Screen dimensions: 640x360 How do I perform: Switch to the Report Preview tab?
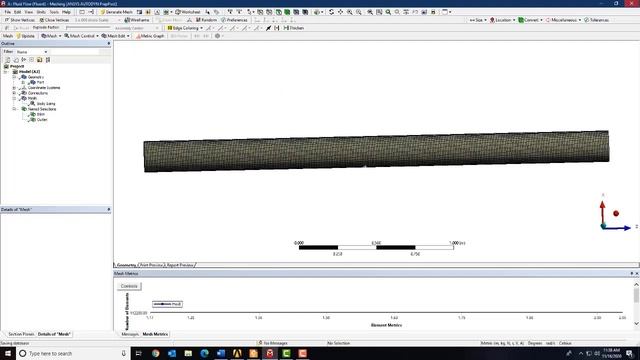tap(180, 265)
